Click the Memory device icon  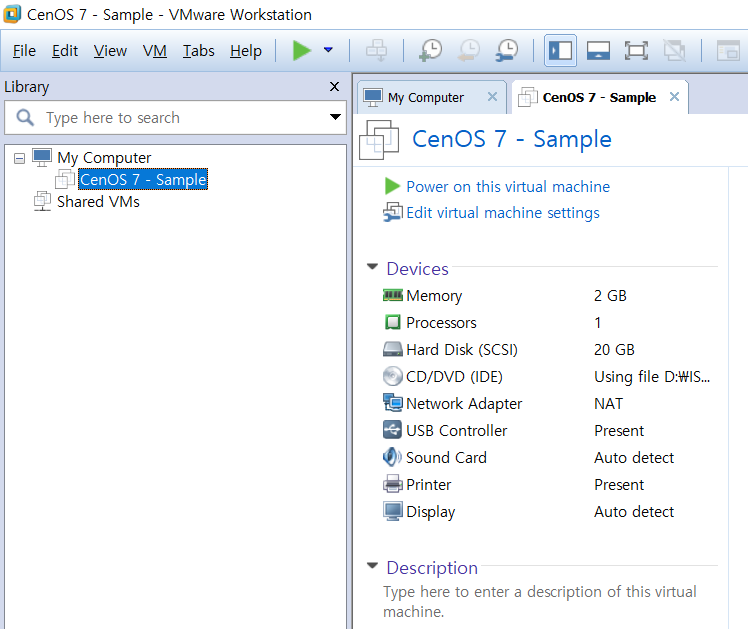coord(393,296)
